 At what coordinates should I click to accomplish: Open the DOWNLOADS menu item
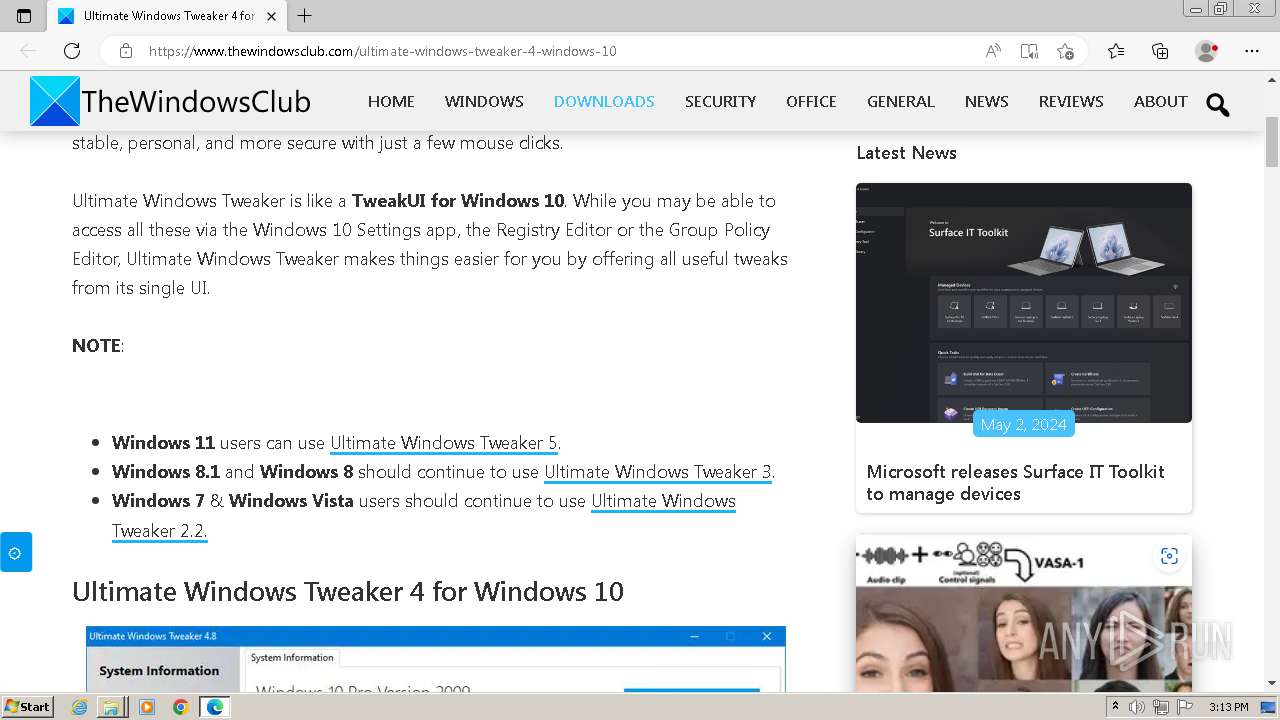point(604,101)
